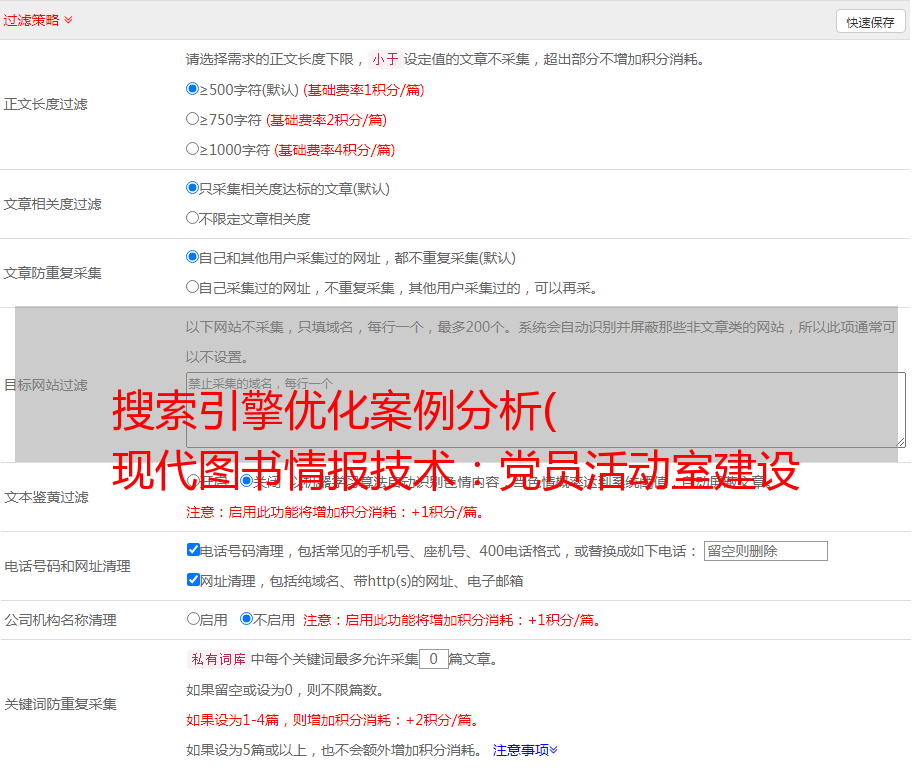The image size is (912, 768).
Task: Select the ≥500字符 default length option
Action: [193, 89]
